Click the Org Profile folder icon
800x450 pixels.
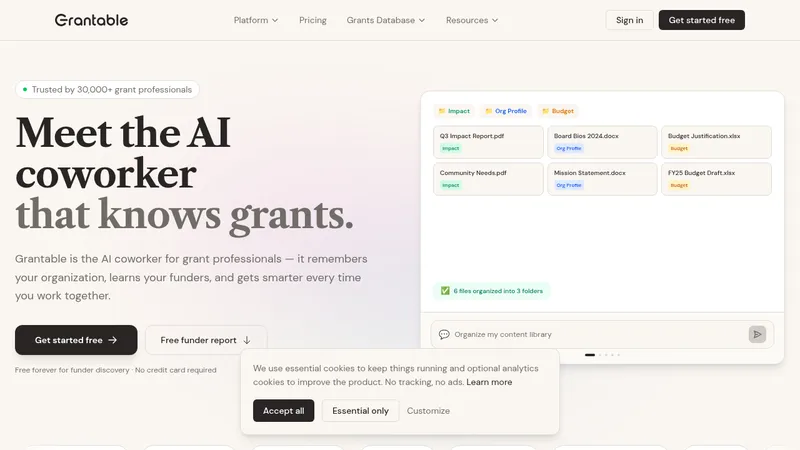(488, 111)
